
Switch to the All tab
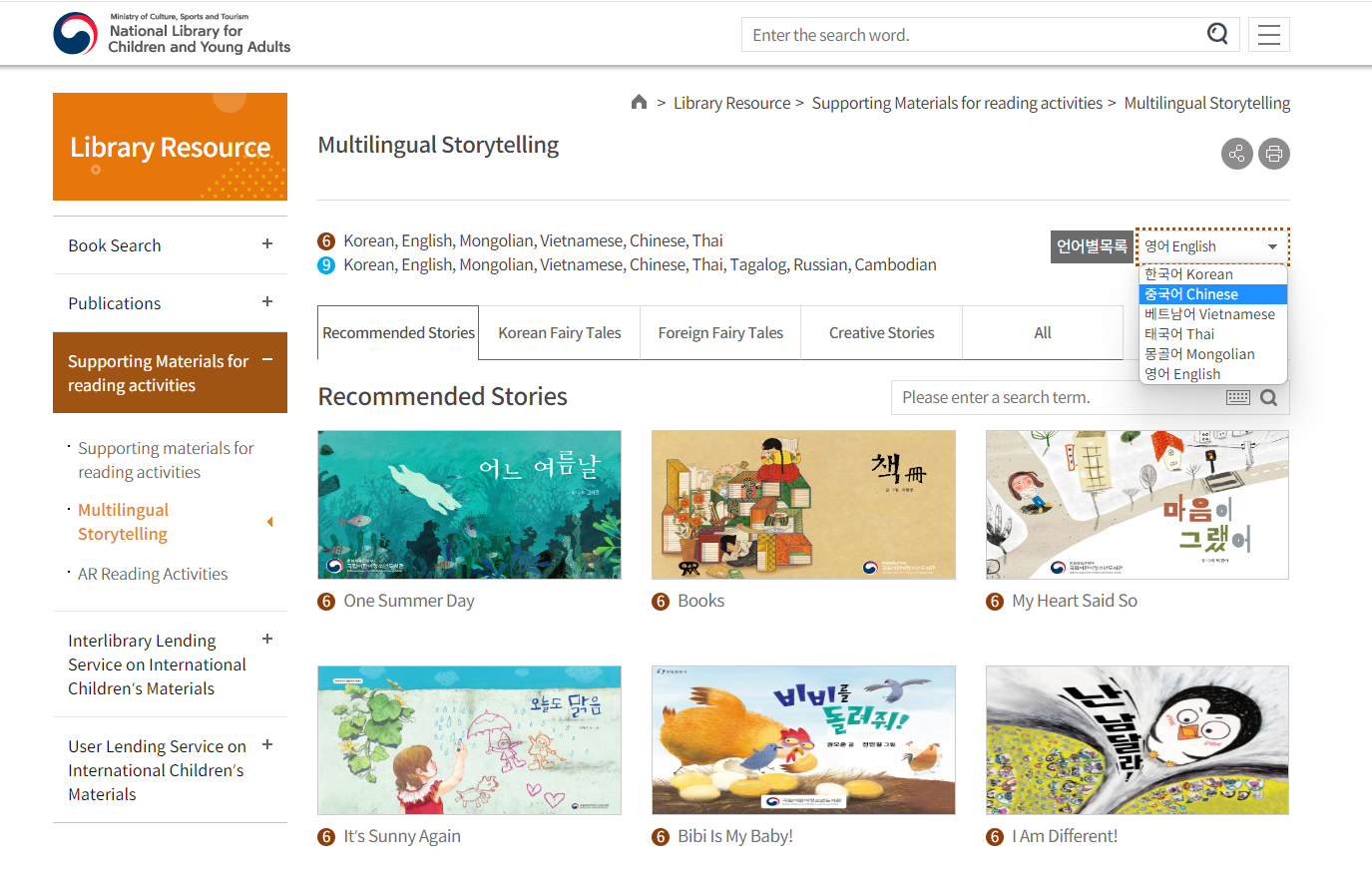[1043, 333]
